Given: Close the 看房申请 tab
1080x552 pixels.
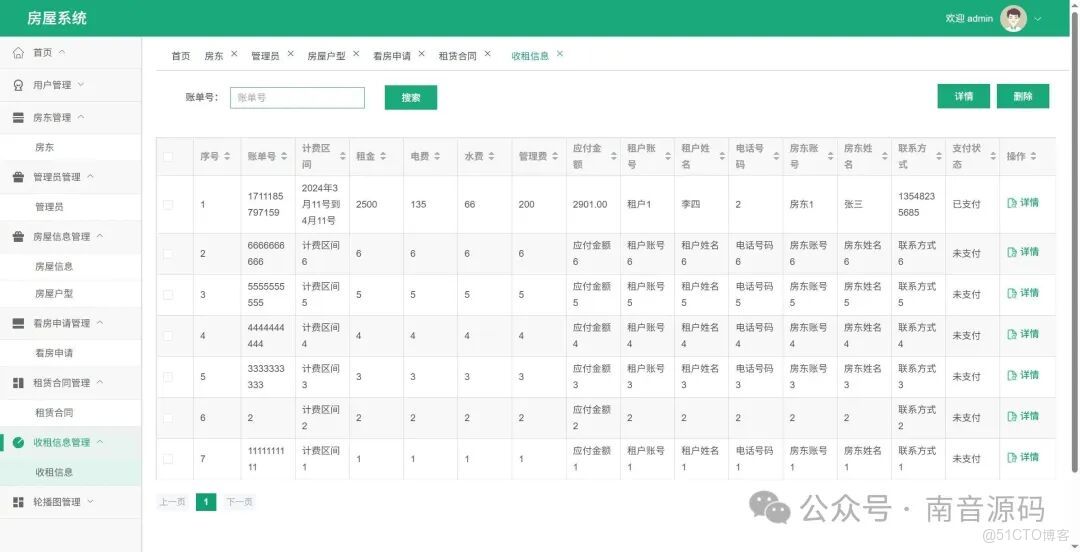Looking at the screenshot, I should pos(422,54).
